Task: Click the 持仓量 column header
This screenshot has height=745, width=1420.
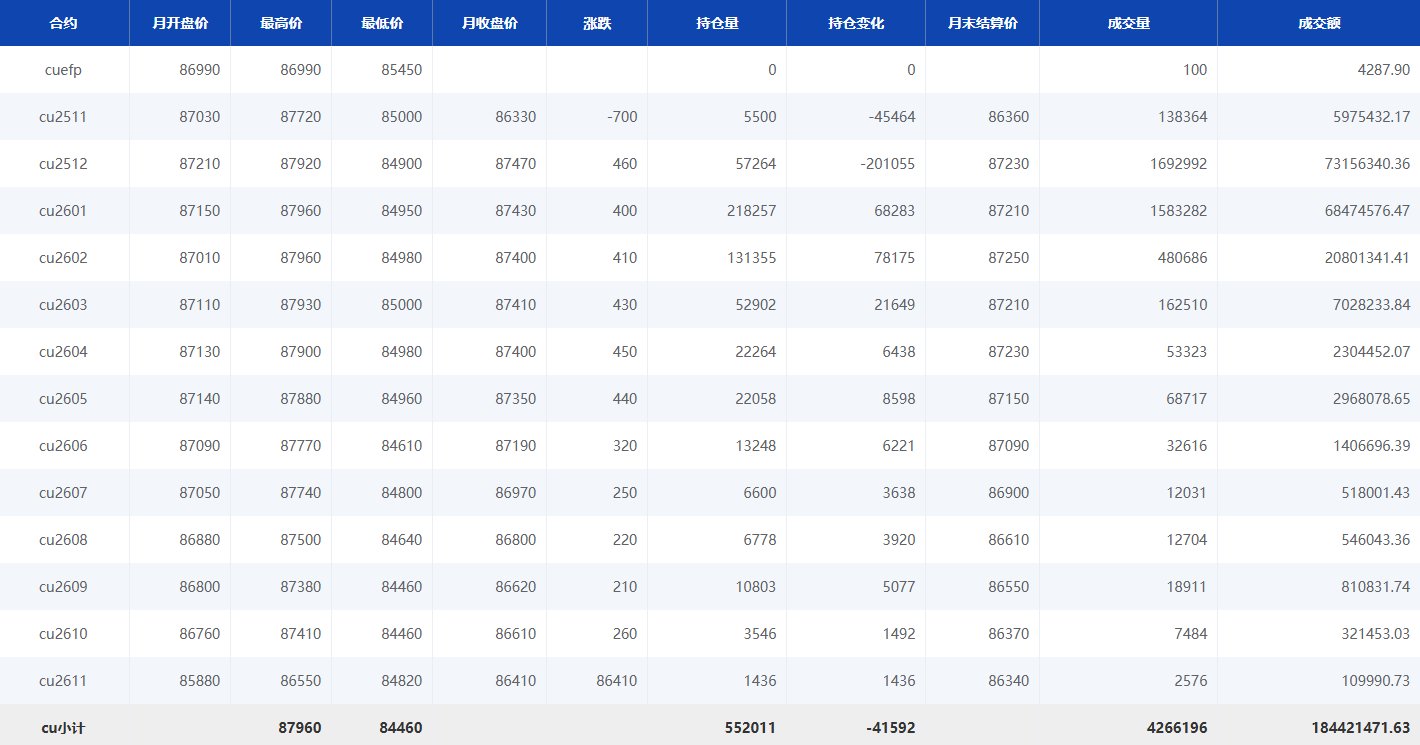Action: click(716, 23)
